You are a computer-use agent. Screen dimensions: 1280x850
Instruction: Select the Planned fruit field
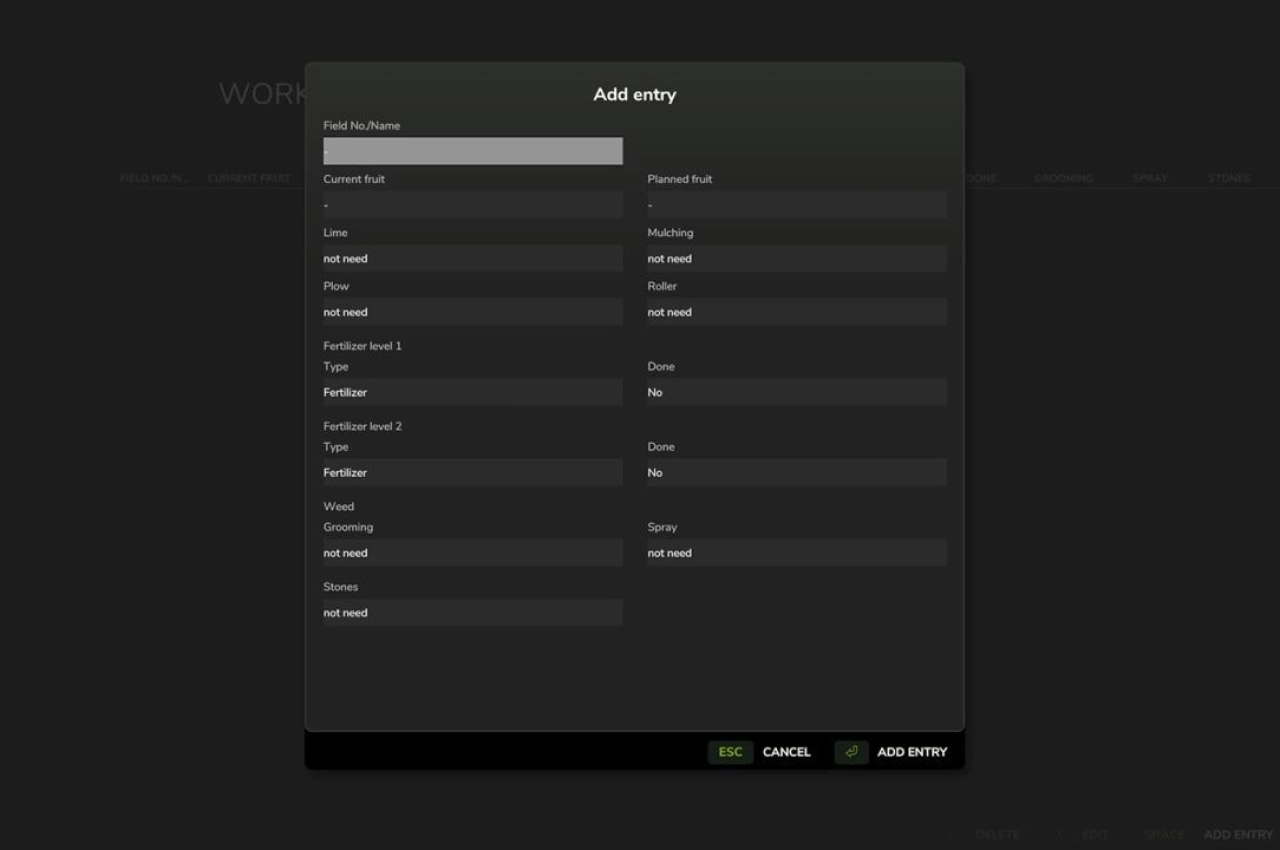pos(796,205)
